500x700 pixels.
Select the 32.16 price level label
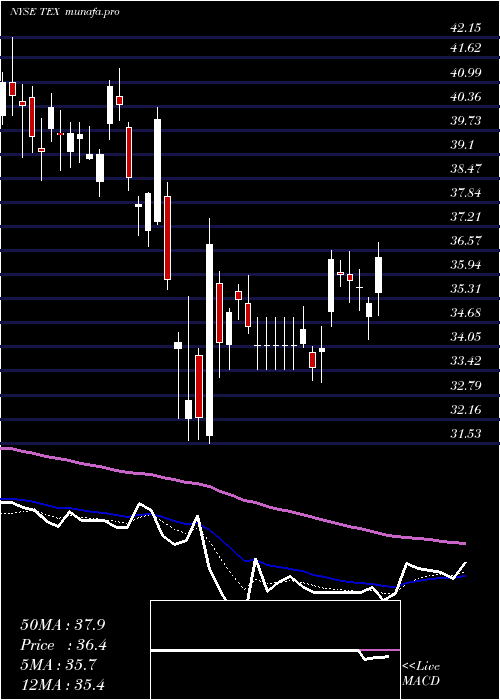465,410
